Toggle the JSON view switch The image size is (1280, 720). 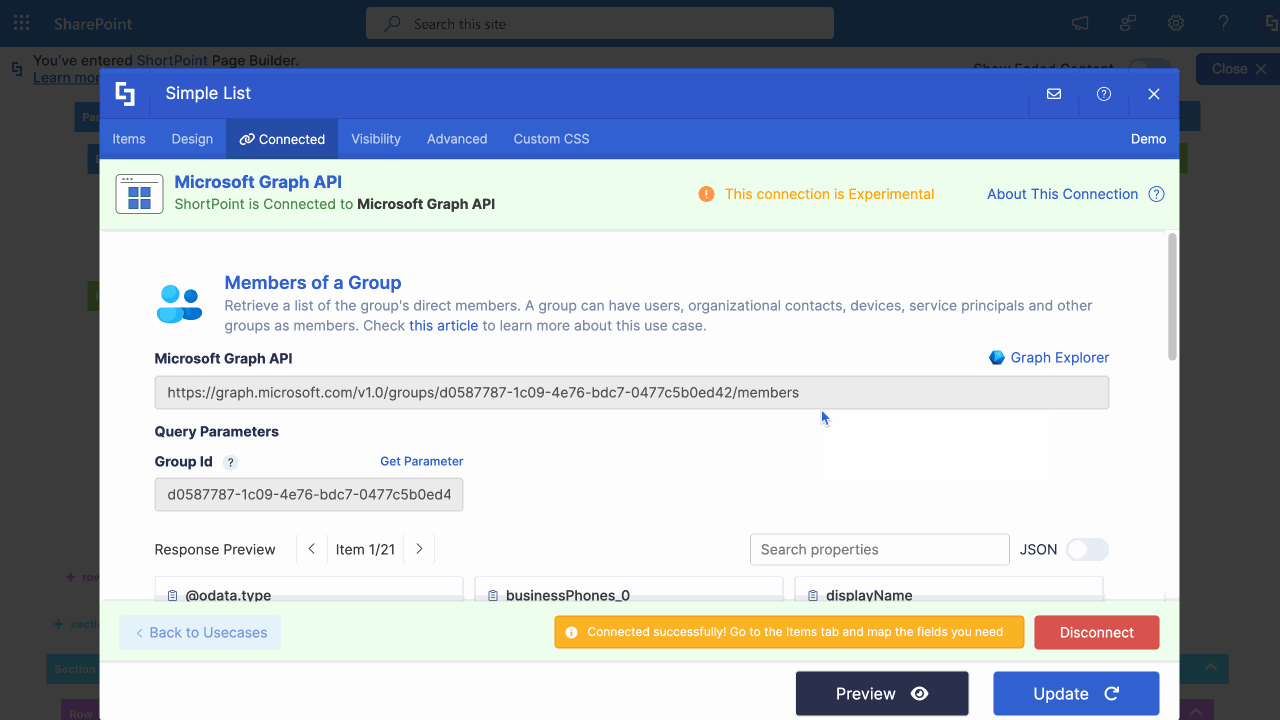pos(1087,549)
